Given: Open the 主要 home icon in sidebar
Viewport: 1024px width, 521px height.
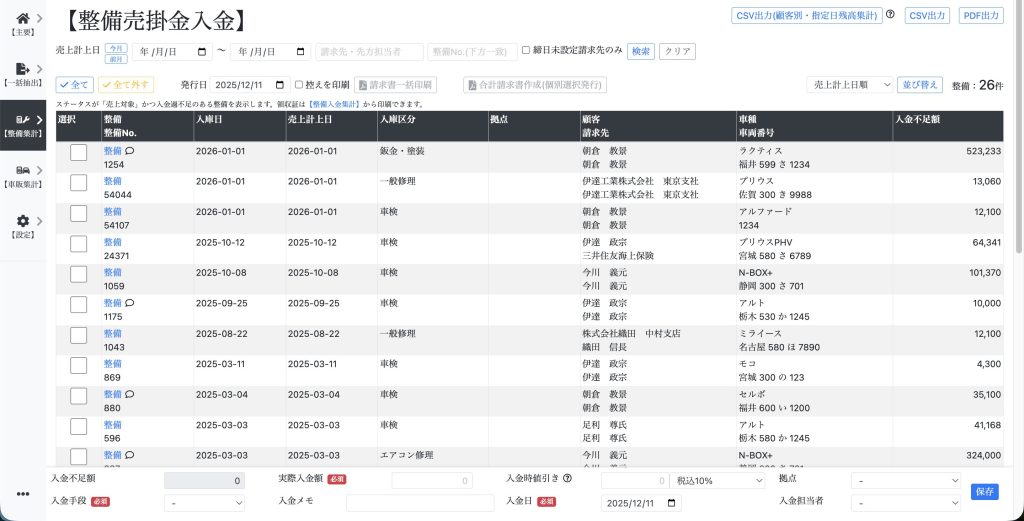Looking at the screenshot, I should 22,19.
